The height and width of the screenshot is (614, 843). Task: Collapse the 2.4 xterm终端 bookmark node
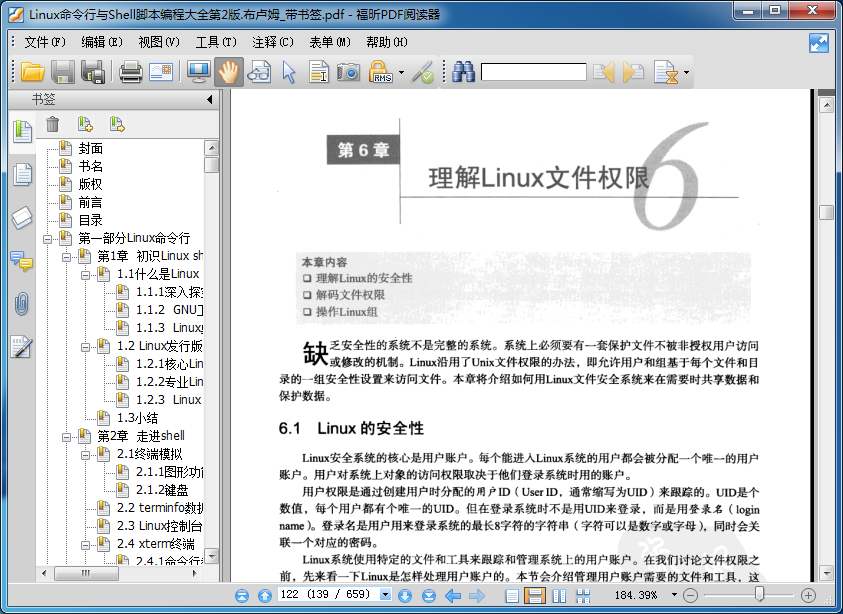coord(85,545)
